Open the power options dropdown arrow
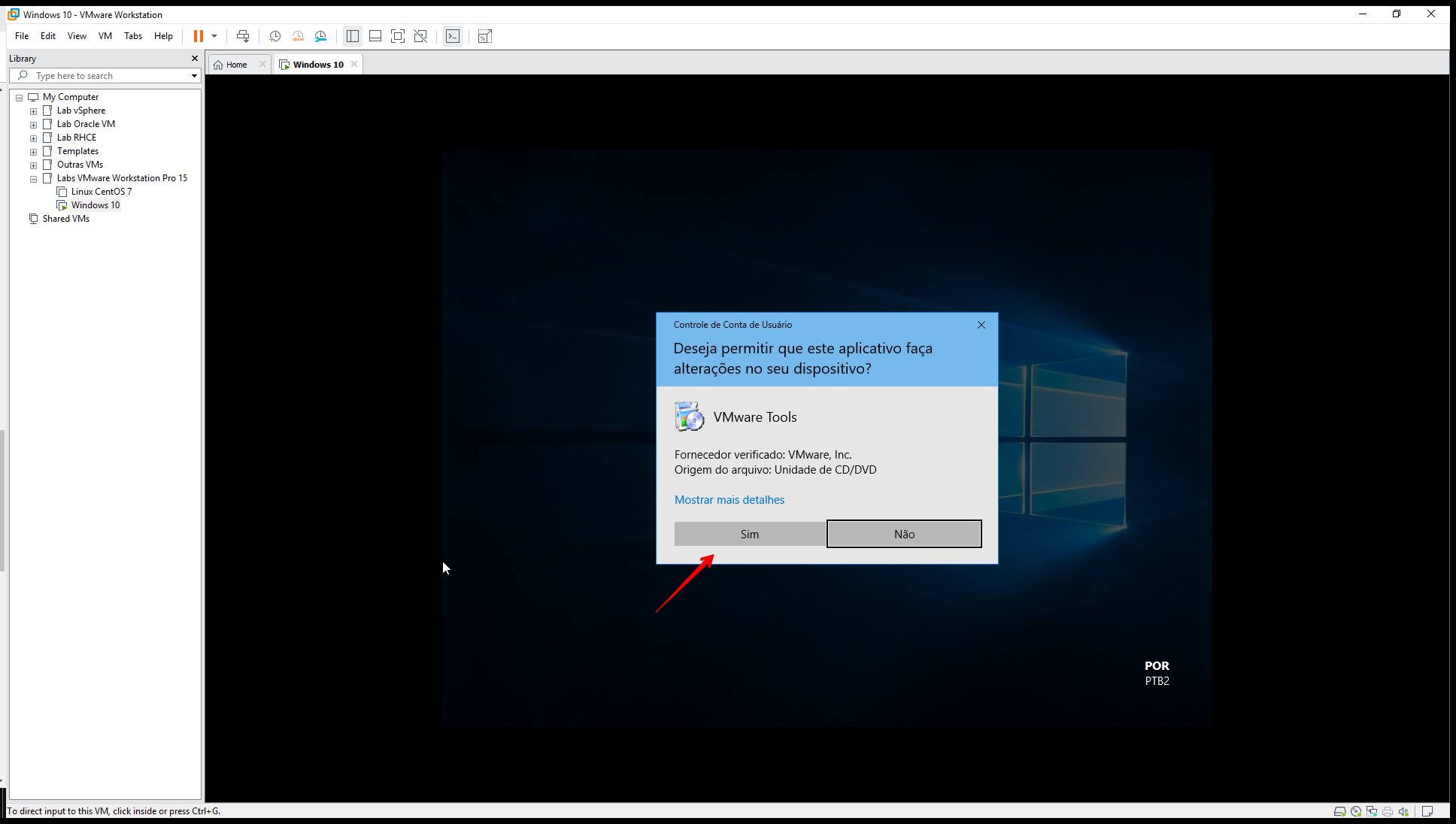This screenshot has height=824, width=1456. point(214,36)
